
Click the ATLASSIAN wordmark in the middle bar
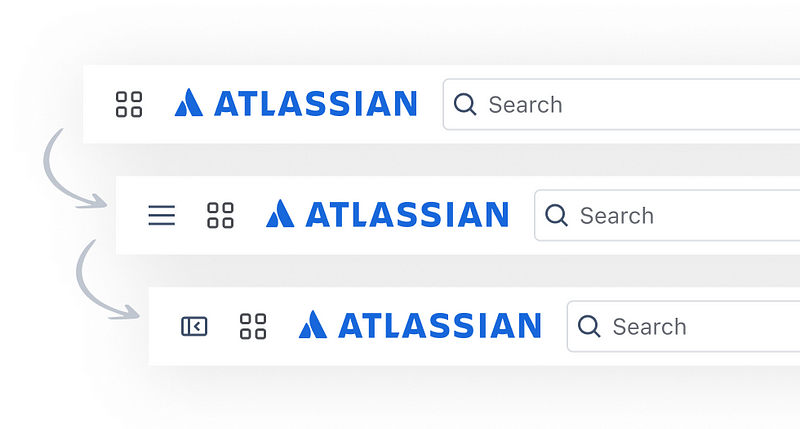[407, 214]
